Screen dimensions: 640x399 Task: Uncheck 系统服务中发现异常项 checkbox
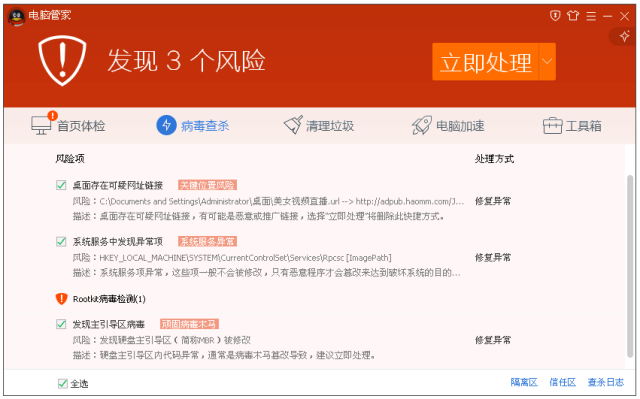tap(61, 242)
